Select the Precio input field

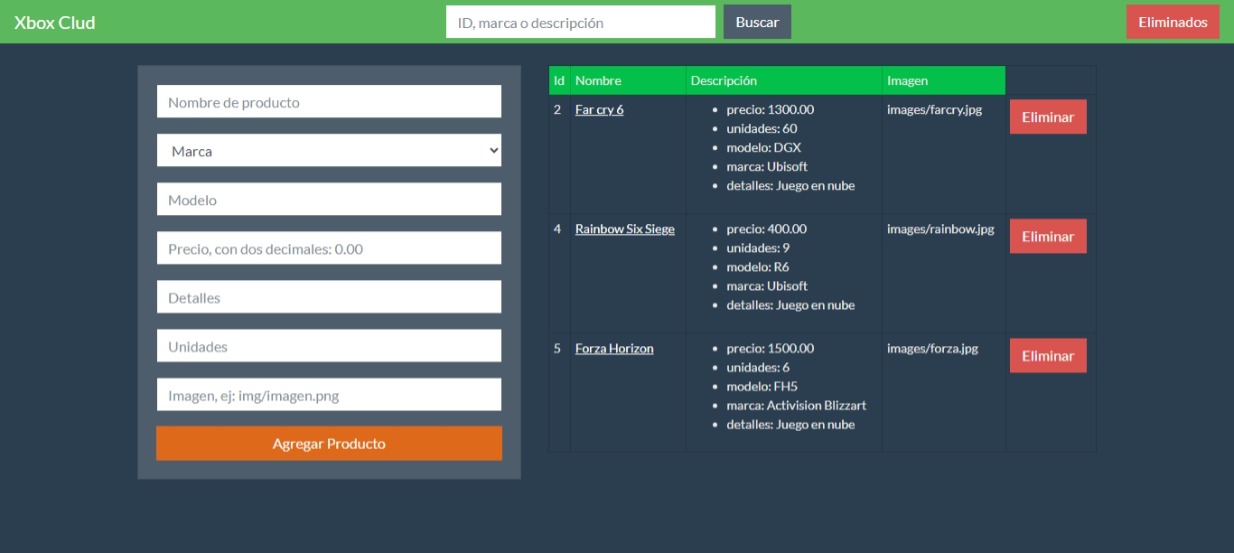(x=329, y=249)
